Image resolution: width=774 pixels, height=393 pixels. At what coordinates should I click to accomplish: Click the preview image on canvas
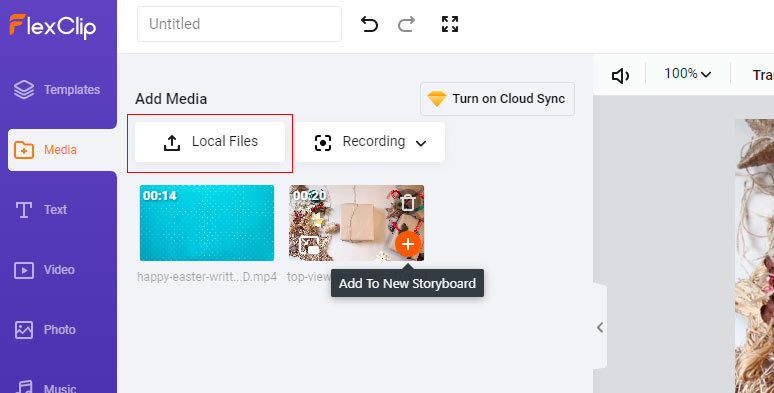tap(754, 256)
